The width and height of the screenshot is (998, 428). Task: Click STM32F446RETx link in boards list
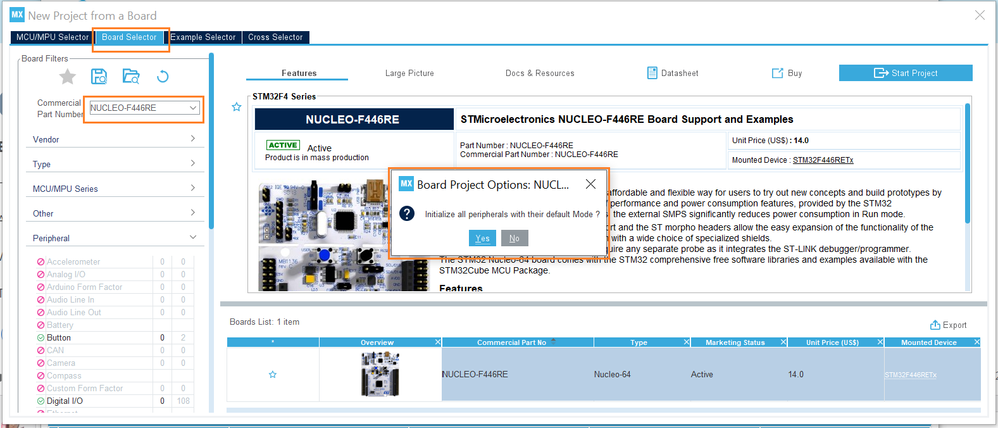(x=910, y=375)
